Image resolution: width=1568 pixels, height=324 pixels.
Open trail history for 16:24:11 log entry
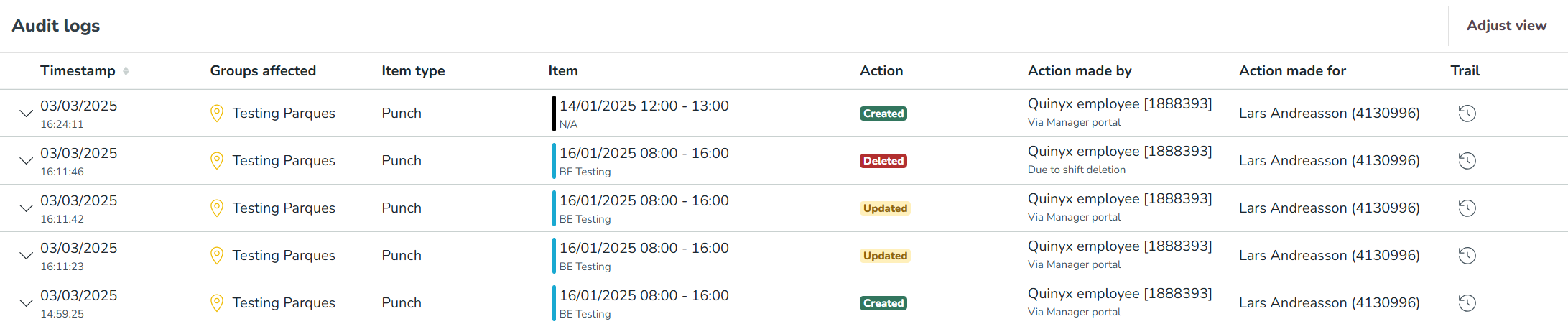pos(1467,114)
